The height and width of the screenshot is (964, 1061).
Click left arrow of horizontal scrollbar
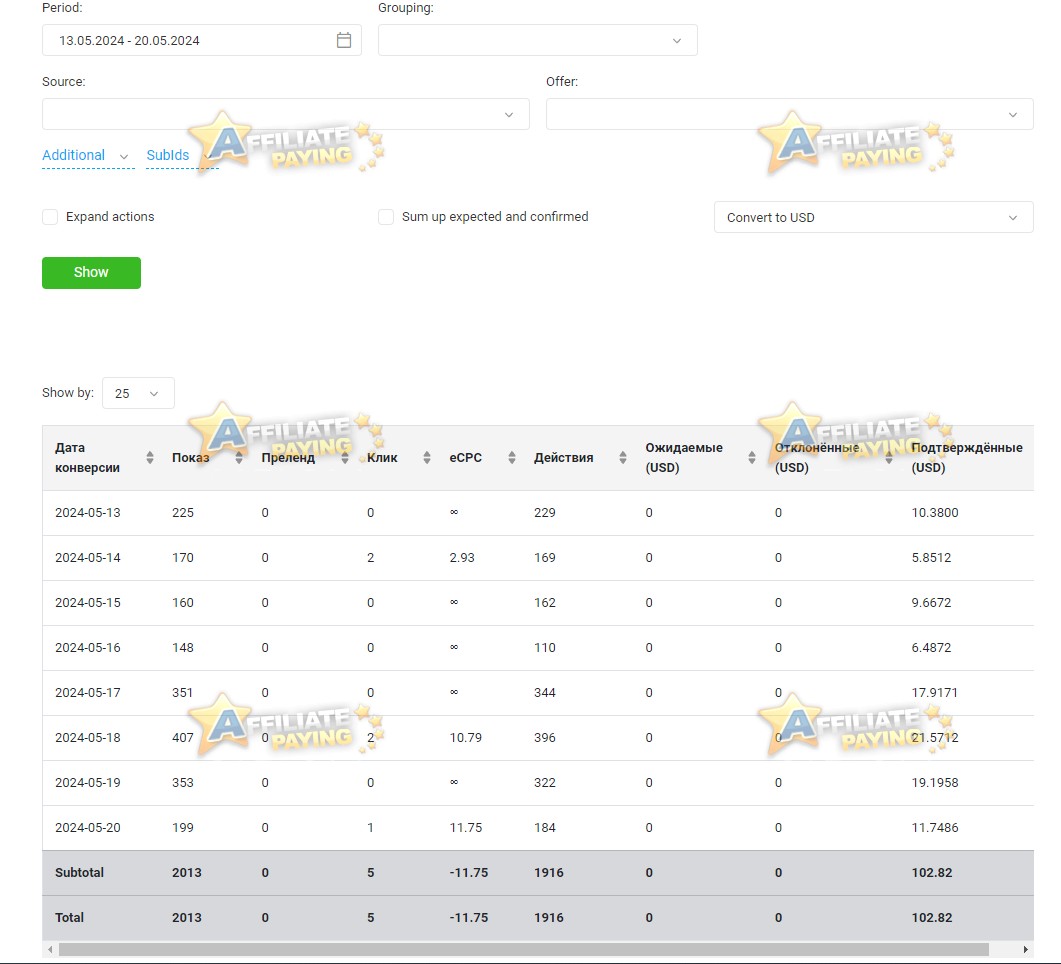pyautogui.click(x=50, y=950)
